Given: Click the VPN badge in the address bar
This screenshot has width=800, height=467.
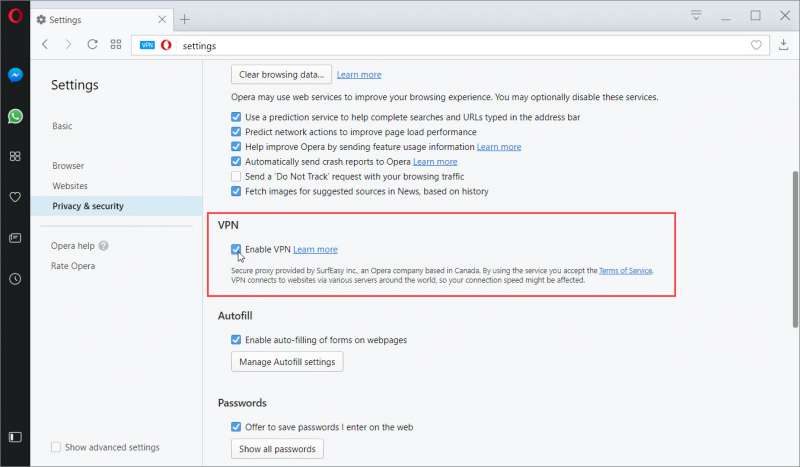Looking at the screenshot, I should coord(147,45).
